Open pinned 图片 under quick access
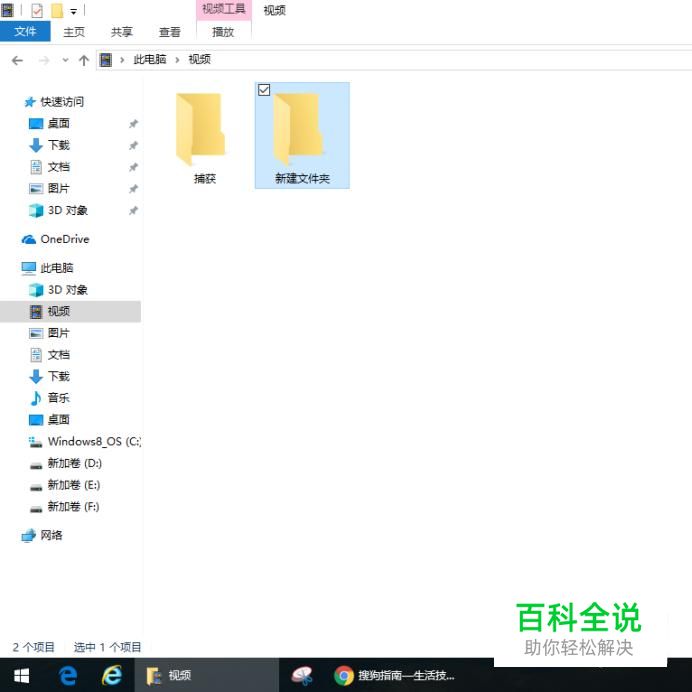This screenshot has width=692, height=692. tap(59, 188)
